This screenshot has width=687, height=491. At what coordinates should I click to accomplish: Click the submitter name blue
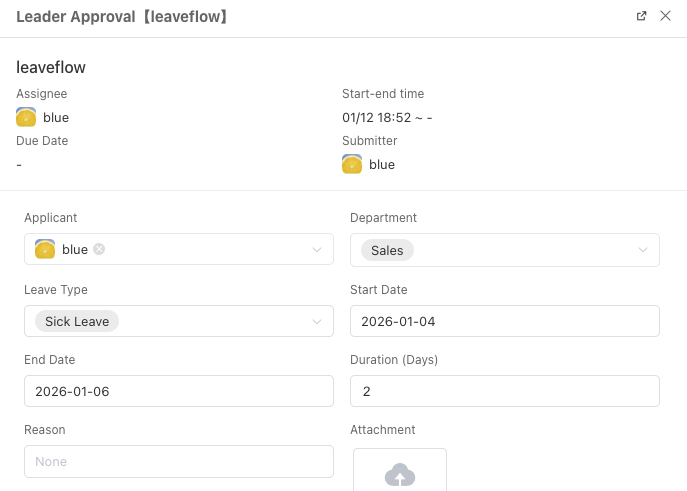(x=382, y=164)
